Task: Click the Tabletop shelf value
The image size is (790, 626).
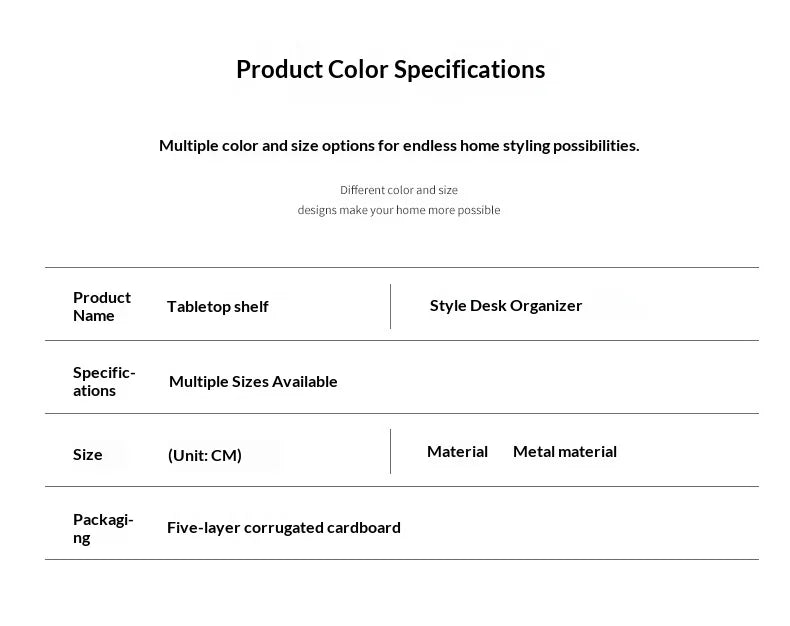Action: (x=218, y=306)
